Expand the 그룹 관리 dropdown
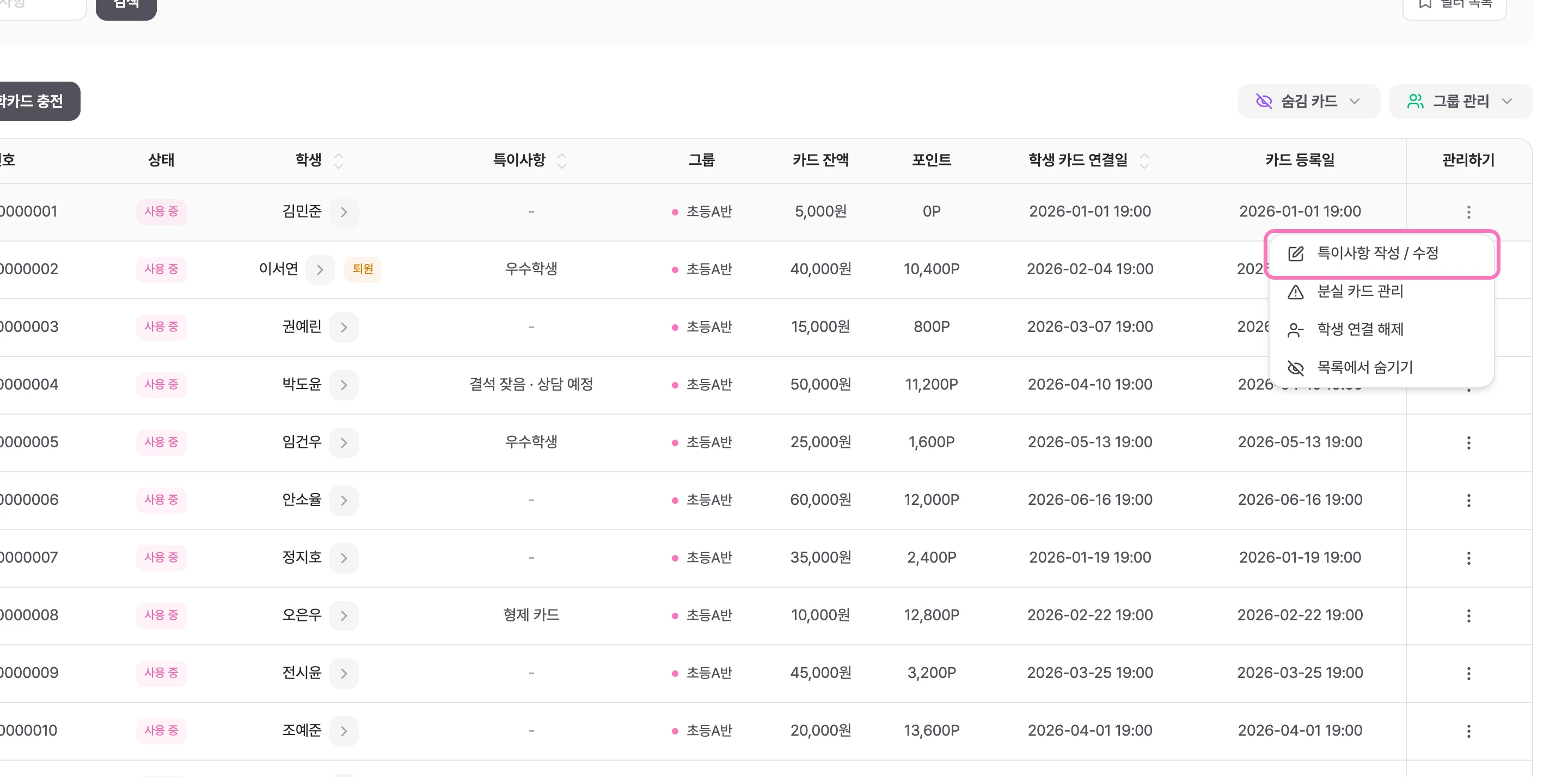The width and height of the screenshot is (1568, 777). (1460, 101)
